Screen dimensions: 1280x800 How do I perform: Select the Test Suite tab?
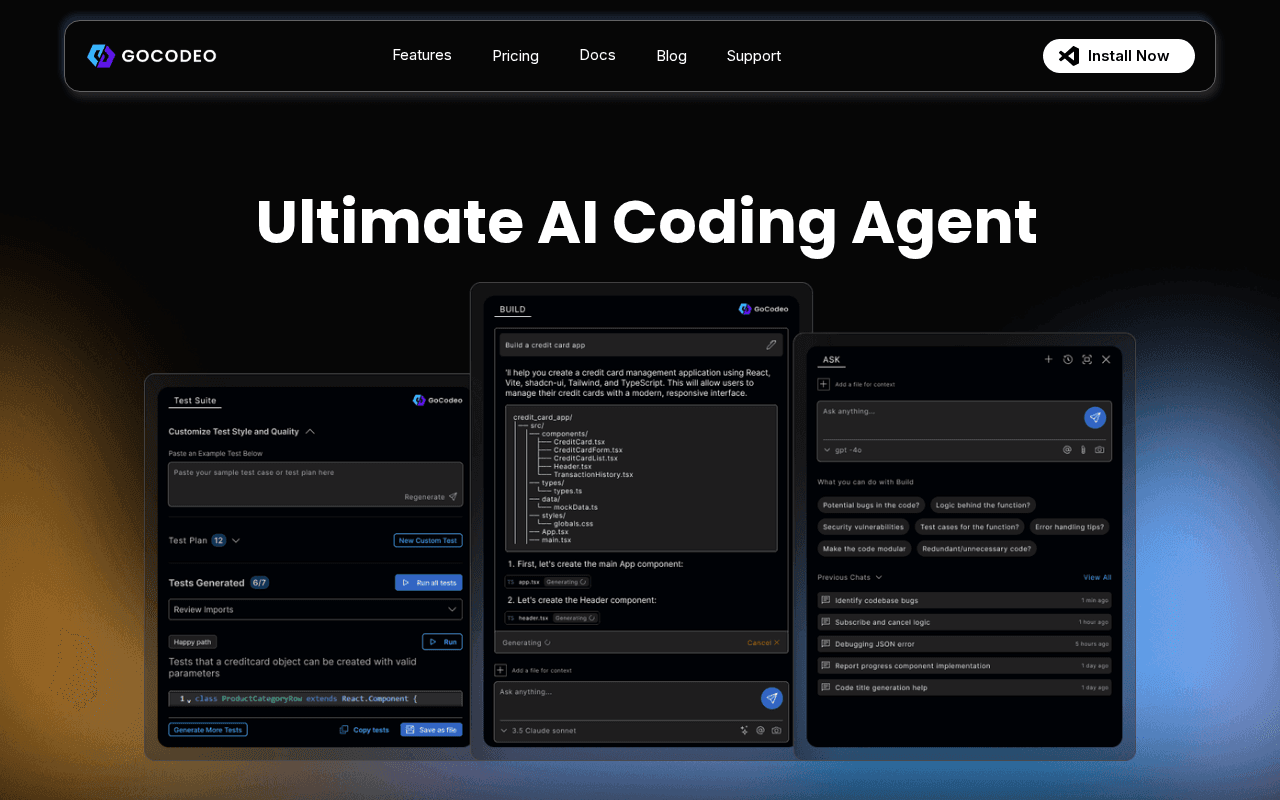click(195, 401)
